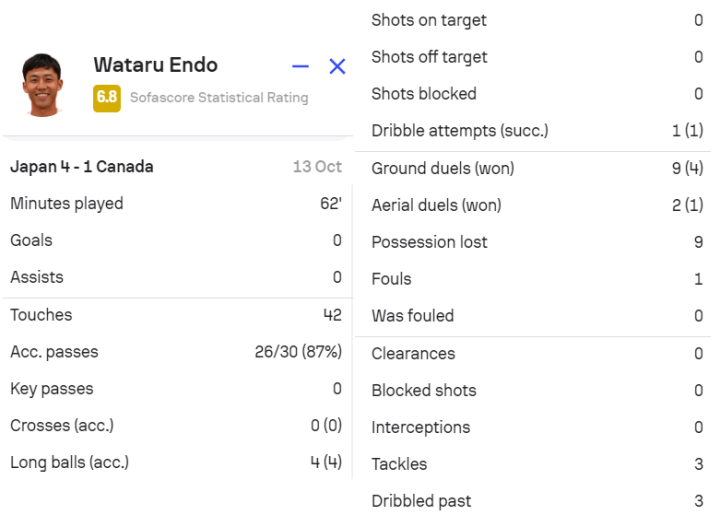Click the Tackles stat row
Image resolution: width=720 pixels, height=515 pixels.
(536, 464)
